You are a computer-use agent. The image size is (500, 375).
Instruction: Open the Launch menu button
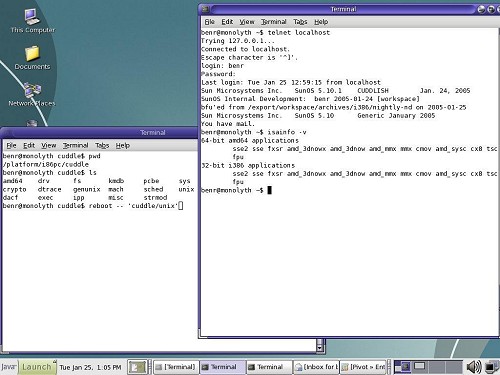point(37,367)
